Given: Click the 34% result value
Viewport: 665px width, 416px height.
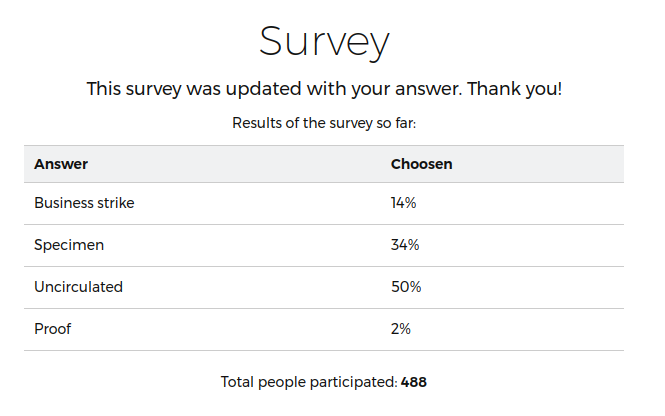Looking at the screenshot, I should (x=404, y=245).
